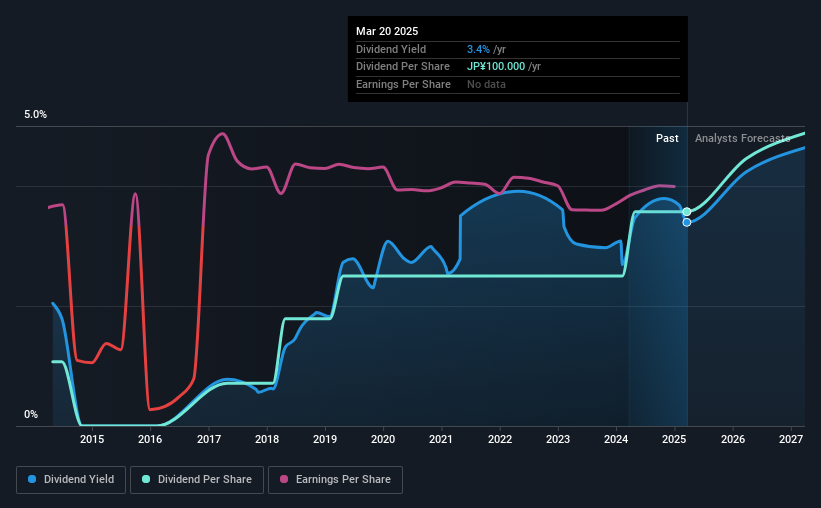Click the 2020 x-axis year label
This screenshot has width=821, height=508.
coord(383,439)
